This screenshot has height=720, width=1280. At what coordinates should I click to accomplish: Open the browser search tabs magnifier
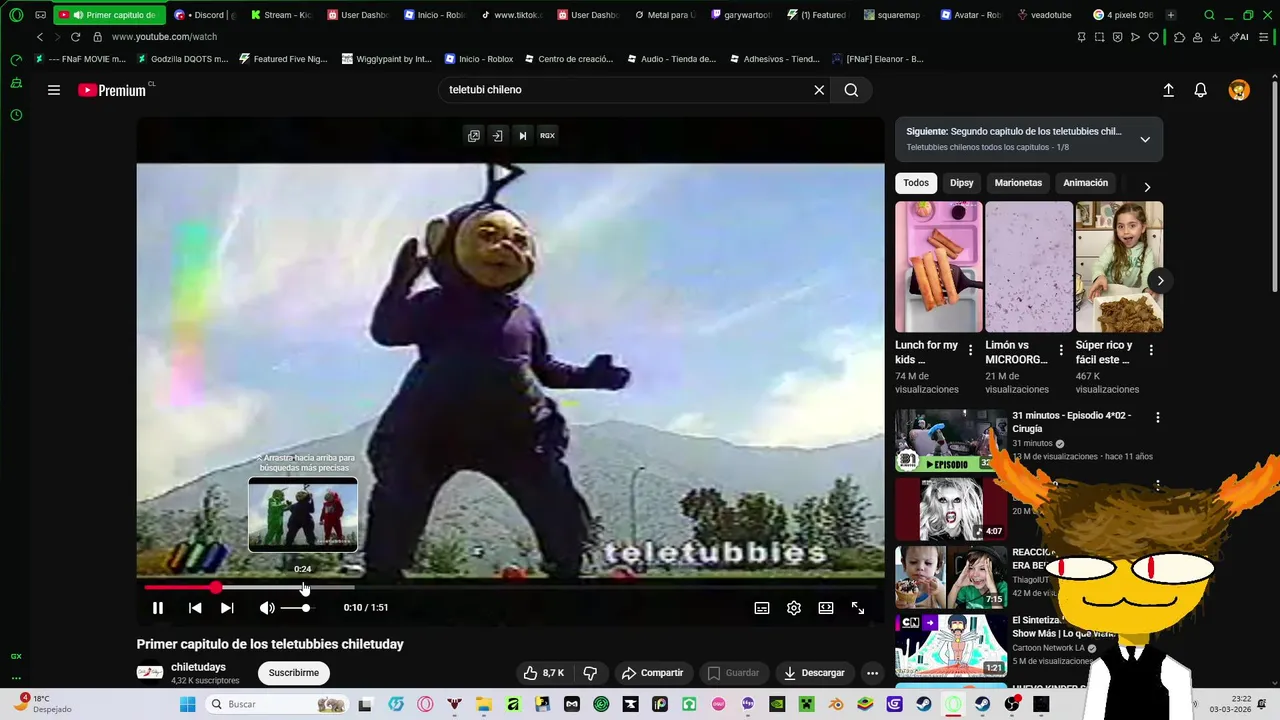pos(1209,15)
